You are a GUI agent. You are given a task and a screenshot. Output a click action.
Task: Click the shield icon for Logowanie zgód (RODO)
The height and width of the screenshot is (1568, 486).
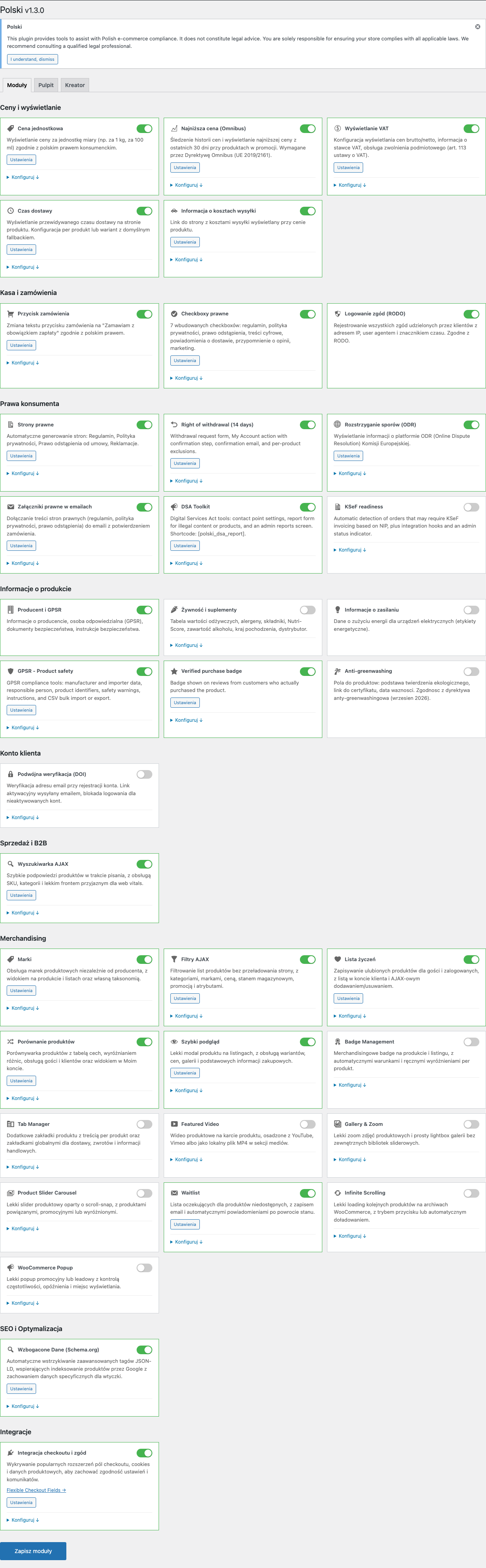(337, 314)
